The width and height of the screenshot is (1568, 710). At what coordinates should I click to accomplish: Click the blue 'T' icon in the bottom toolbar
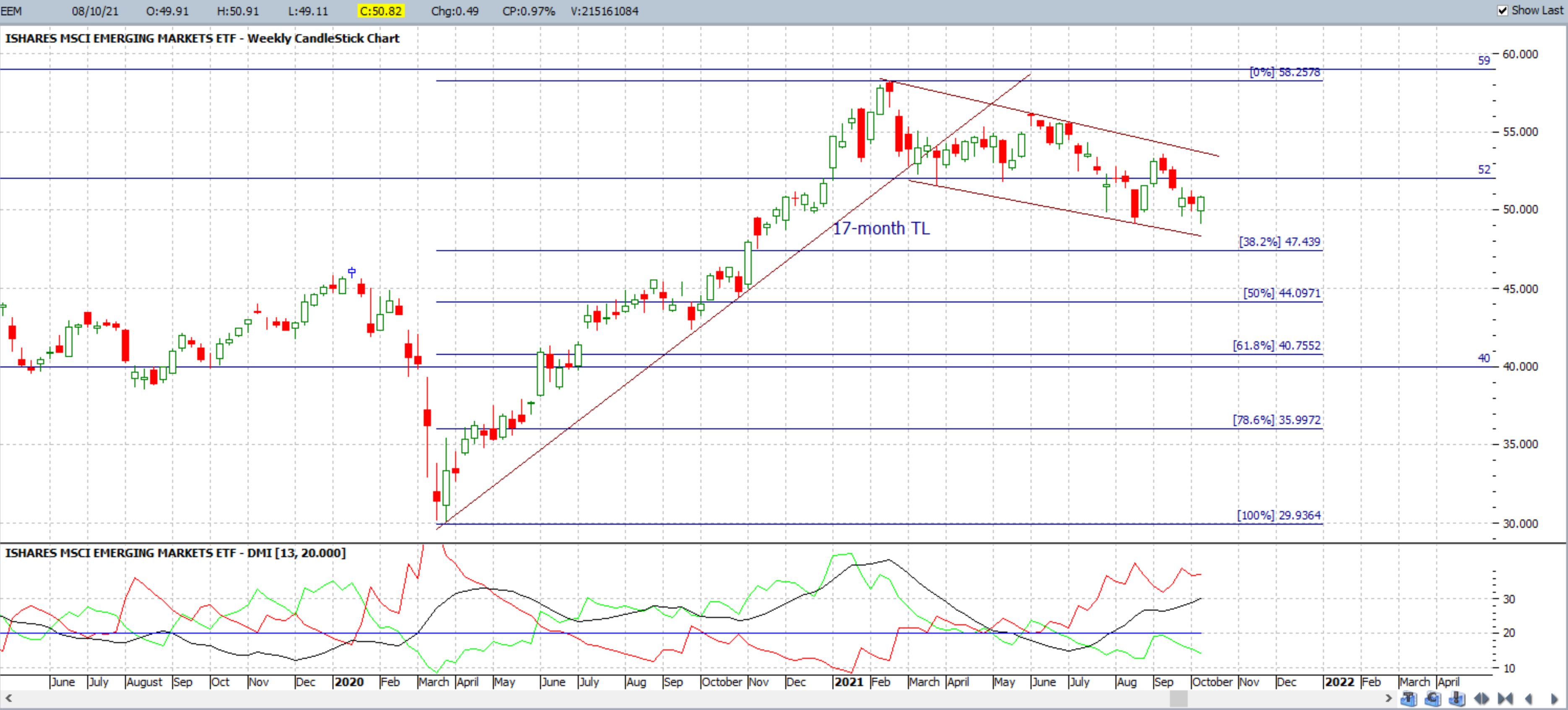tap(1409, 698)
